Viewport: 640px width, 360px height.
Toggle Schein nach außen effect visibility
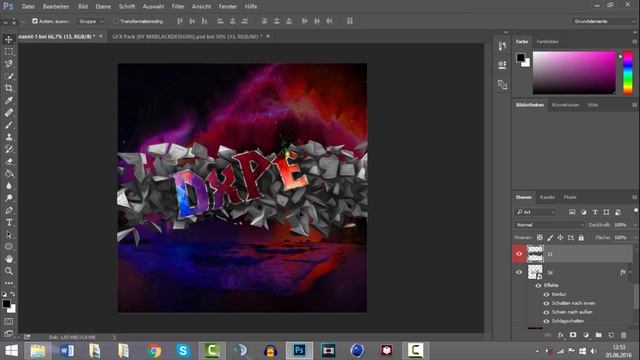tap(546, 312)
